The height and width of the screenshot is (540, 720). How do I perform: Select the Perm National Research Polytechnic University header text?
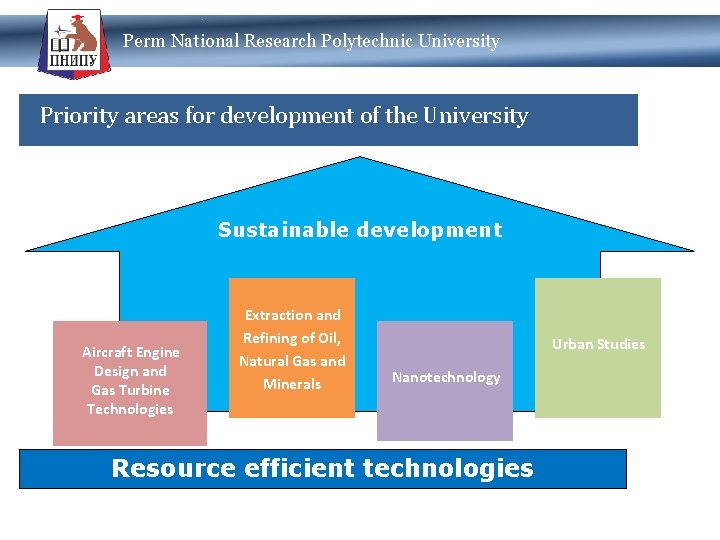[311, 41]
